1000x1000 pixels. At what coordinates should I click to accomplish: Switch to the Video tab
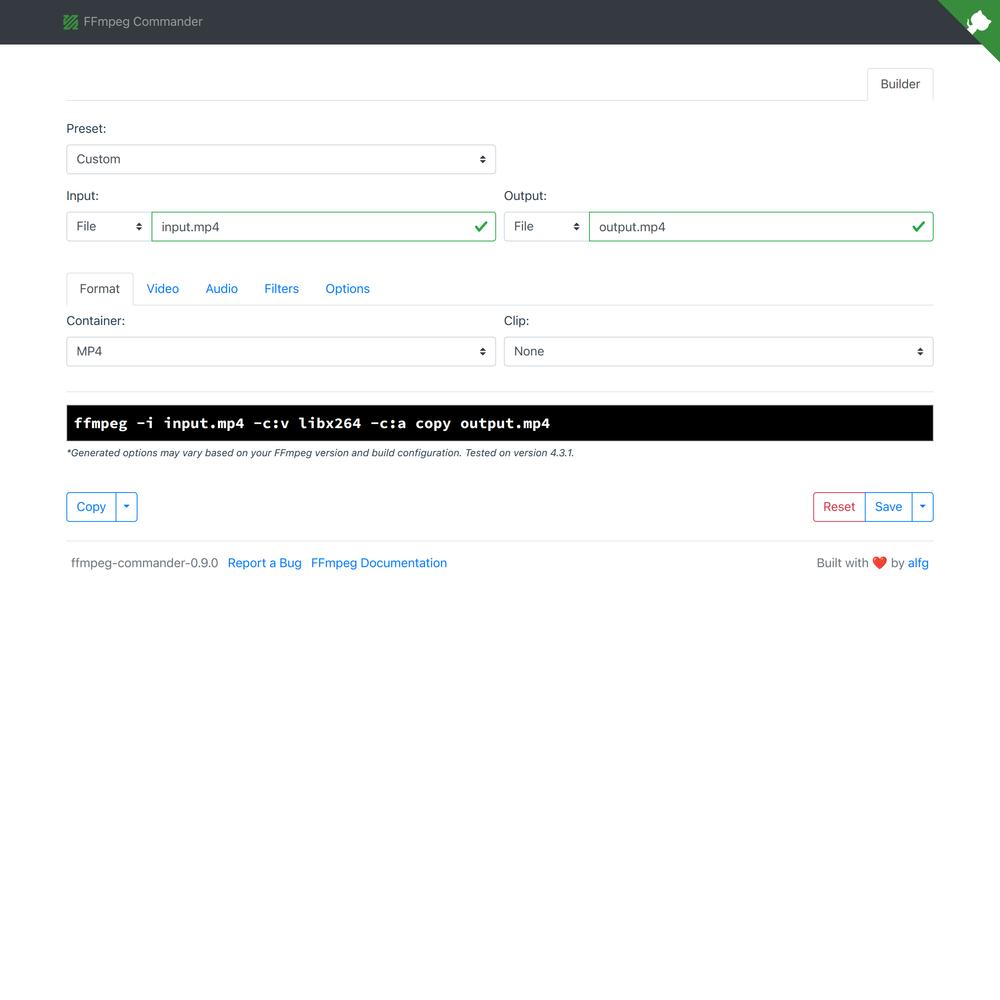(163, 289)
